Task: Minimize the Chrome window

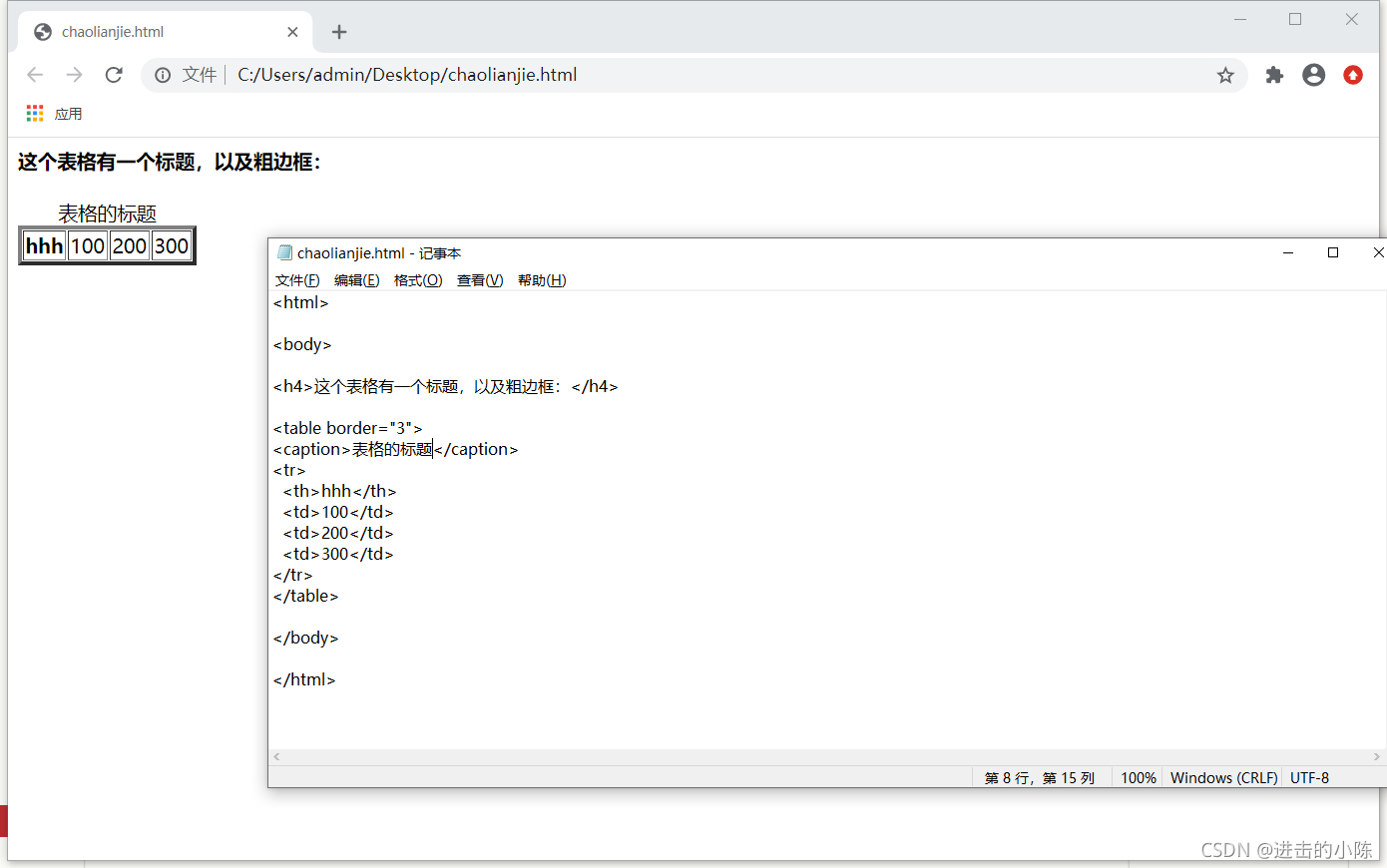Action: (1240, 19)
